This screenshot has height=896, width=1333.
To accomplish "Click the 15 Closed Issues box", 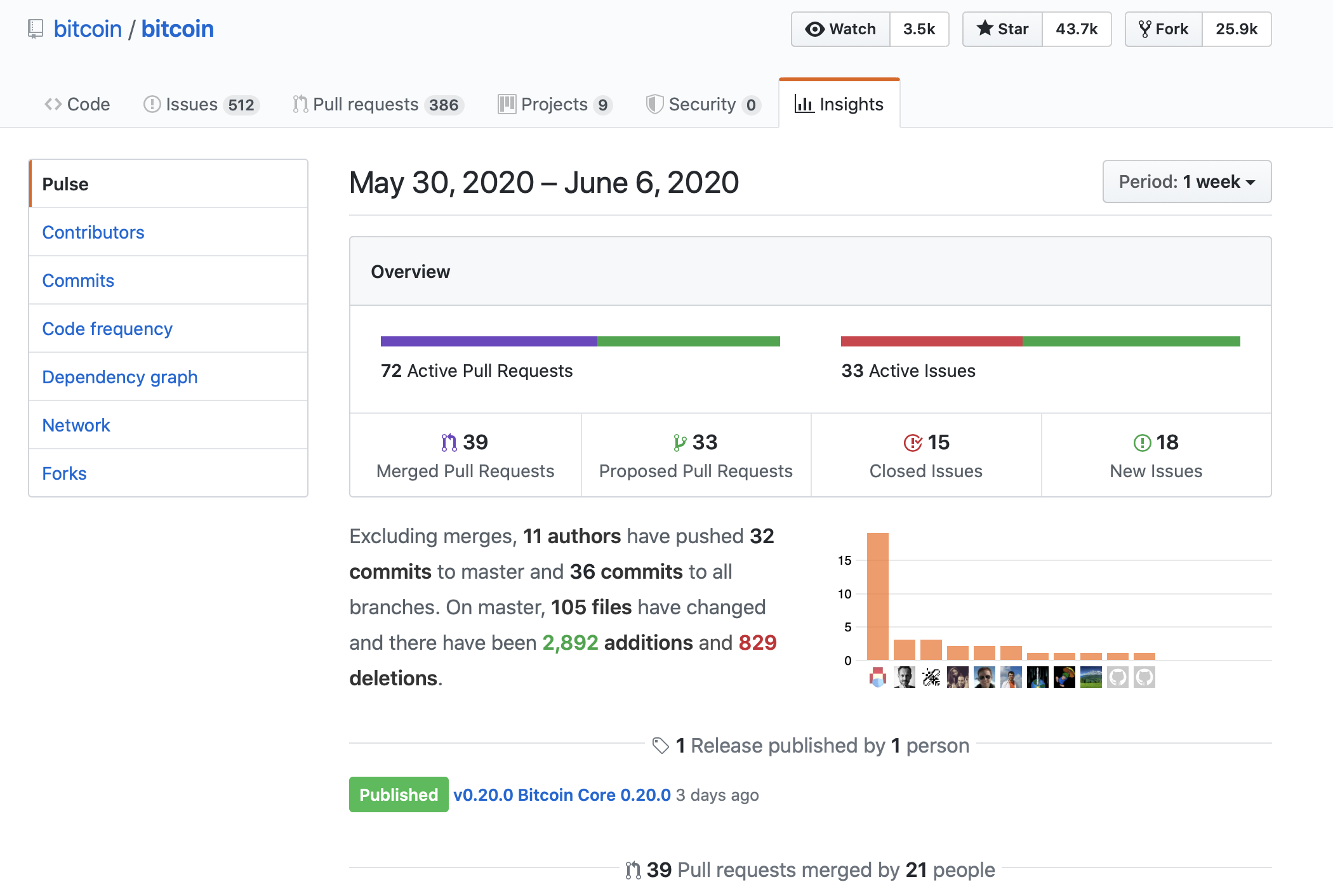I will pos(926,455).
